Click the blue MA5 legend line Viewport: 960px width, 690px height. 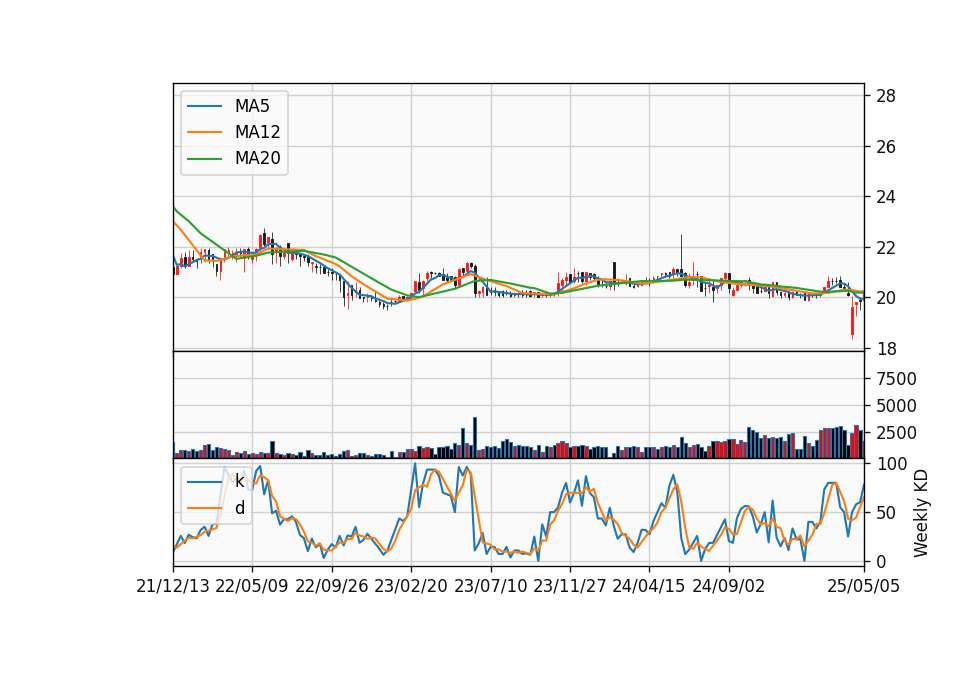(x=204, y=107)
